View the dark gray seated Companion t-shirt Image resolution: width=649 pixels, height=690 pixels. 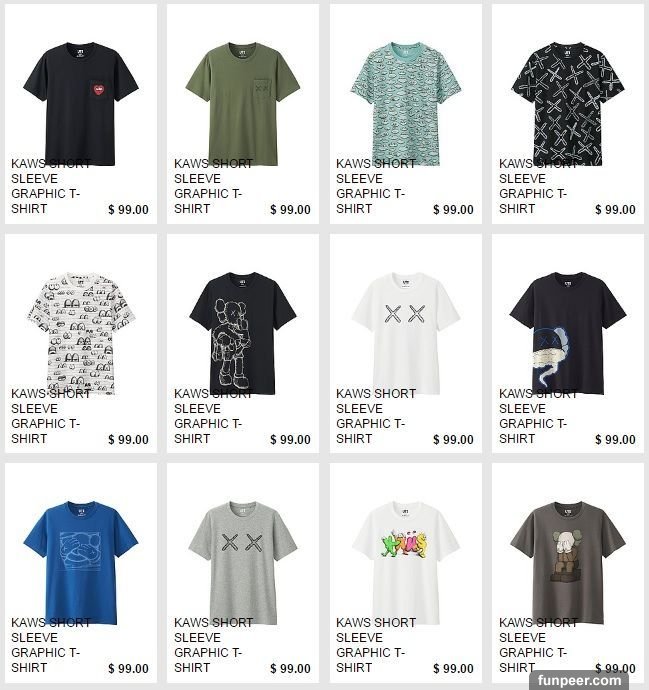[568, 563]
